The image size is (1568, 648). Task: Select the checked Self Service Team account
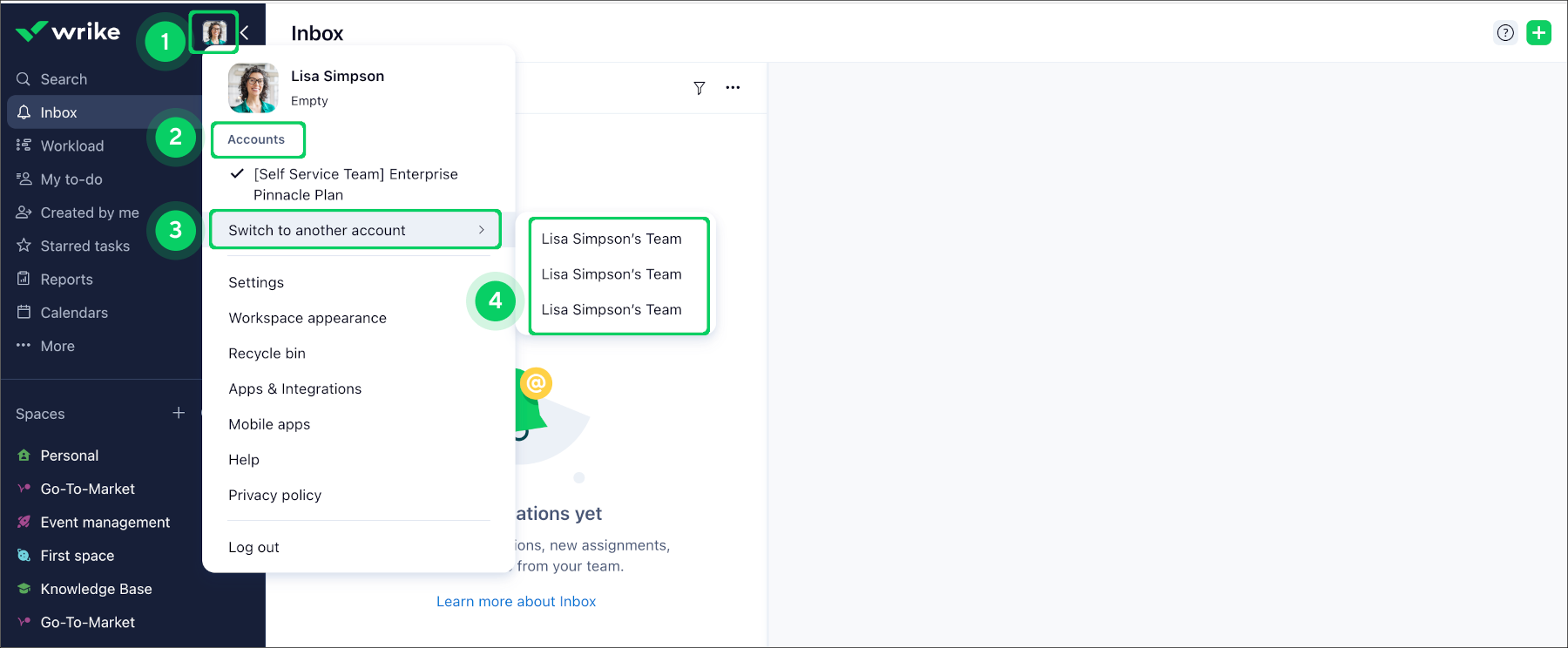click(355, 185)
